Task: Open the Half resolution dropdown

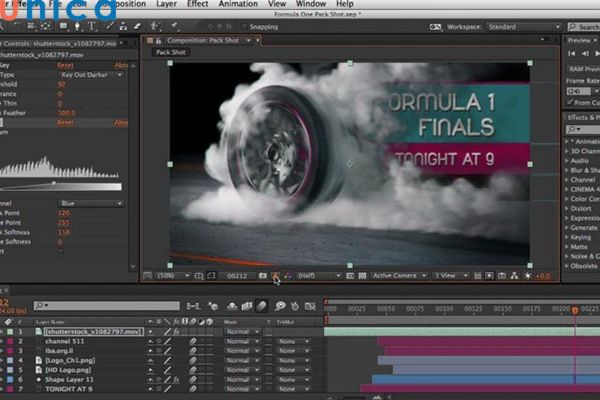Action: pyautogui.click(x=319, y=276)
